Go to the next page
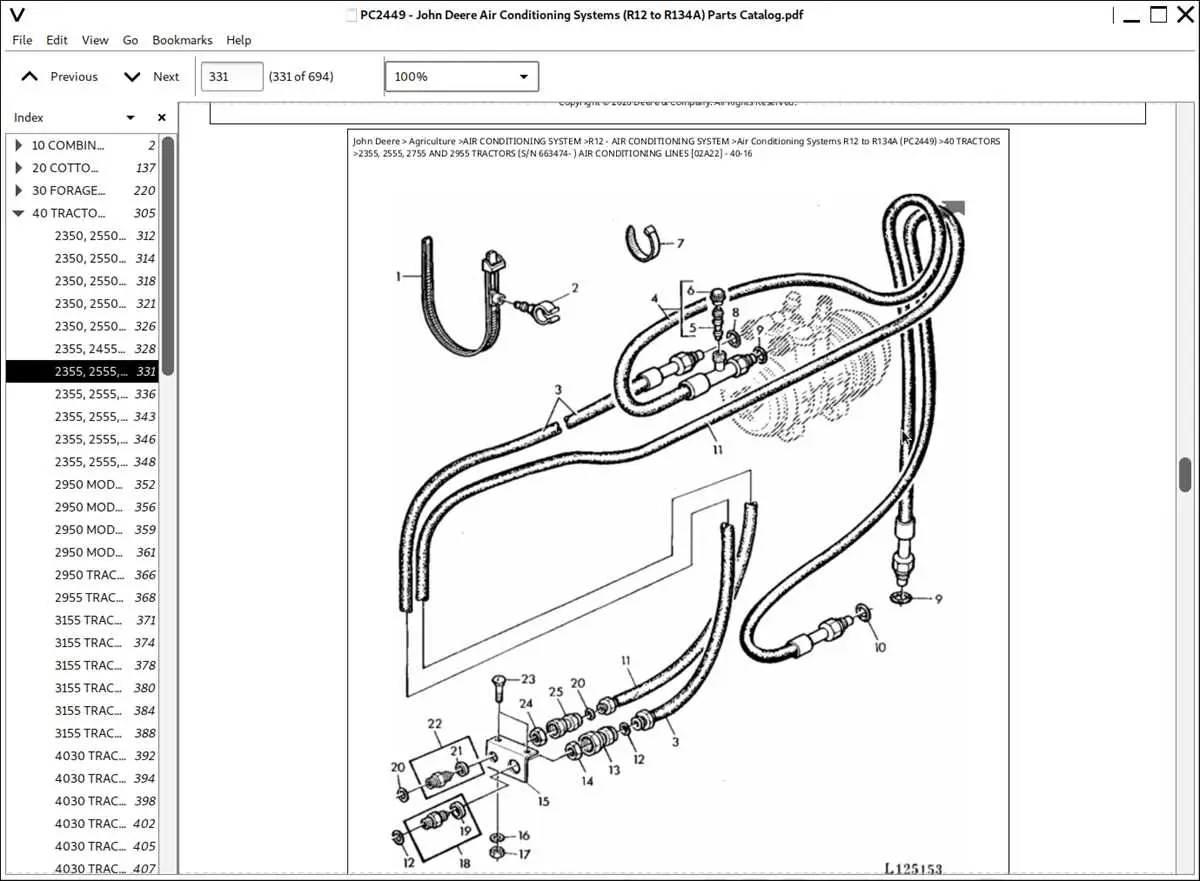 151,77
